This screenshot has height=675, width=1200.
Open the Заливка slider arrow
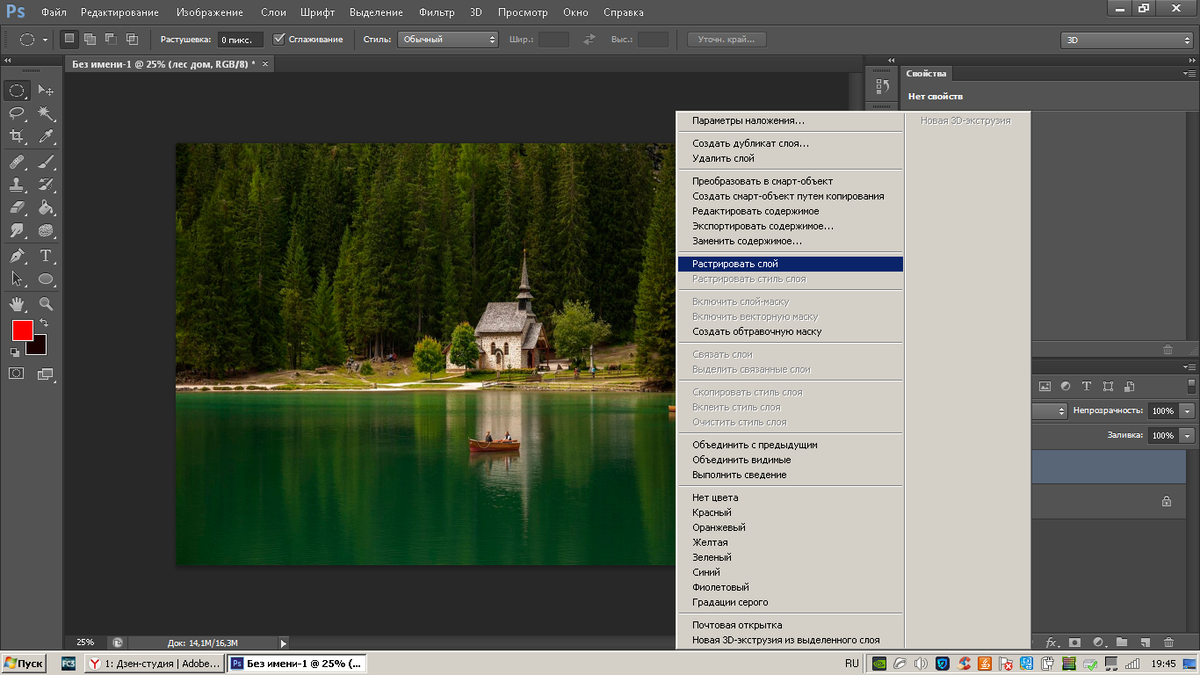[x=1187, y=436]
